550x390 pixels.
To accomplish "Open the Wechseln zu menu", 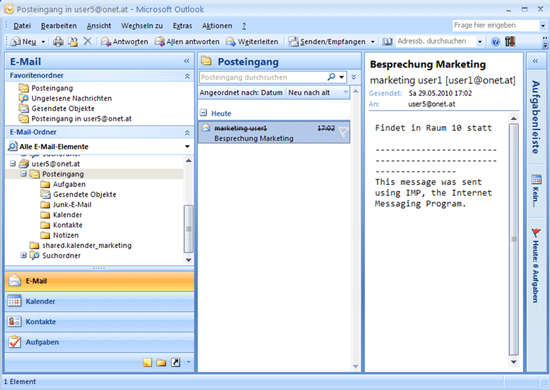I will (x=142, y=26).
